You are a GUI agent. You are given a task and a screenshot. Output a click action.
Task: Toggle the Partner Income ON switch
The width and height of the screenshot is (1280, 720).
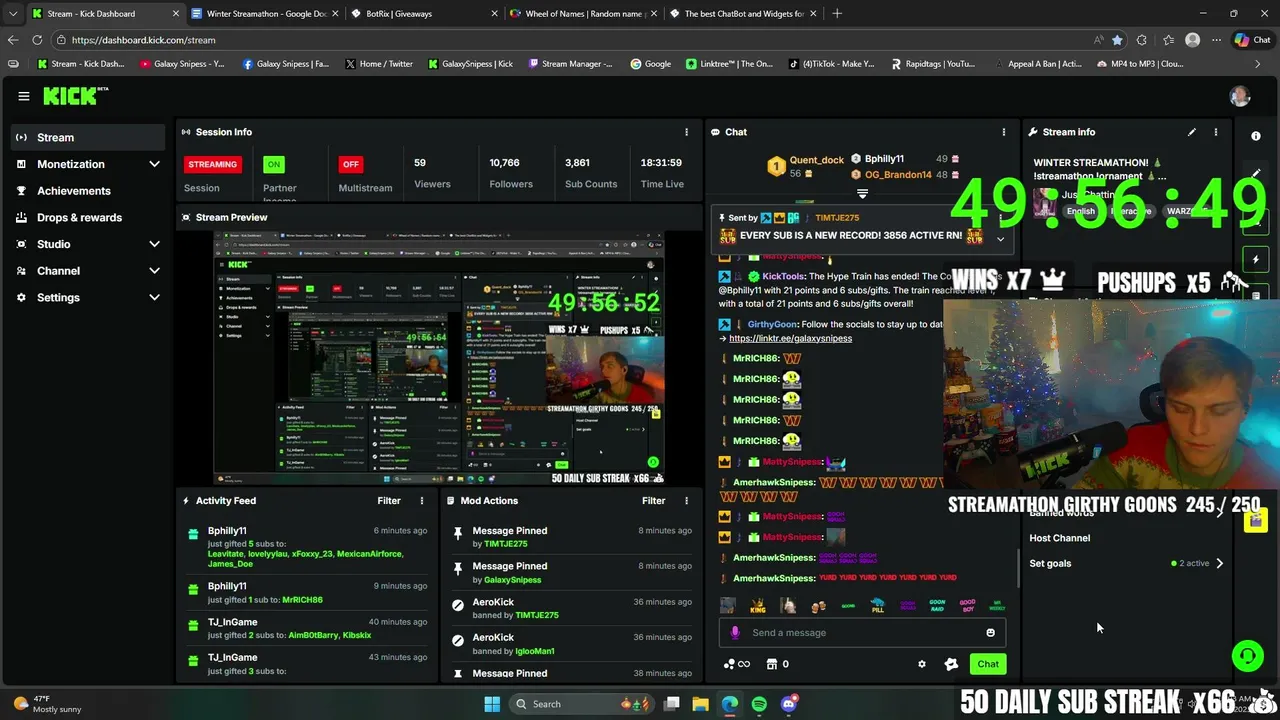(273, 164)
